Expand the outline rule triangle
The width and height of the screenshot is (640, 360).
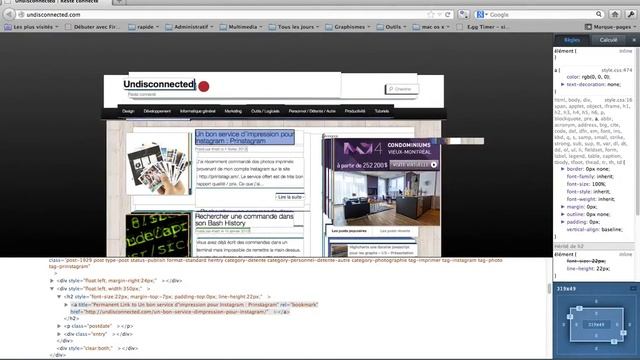[562, 214]
